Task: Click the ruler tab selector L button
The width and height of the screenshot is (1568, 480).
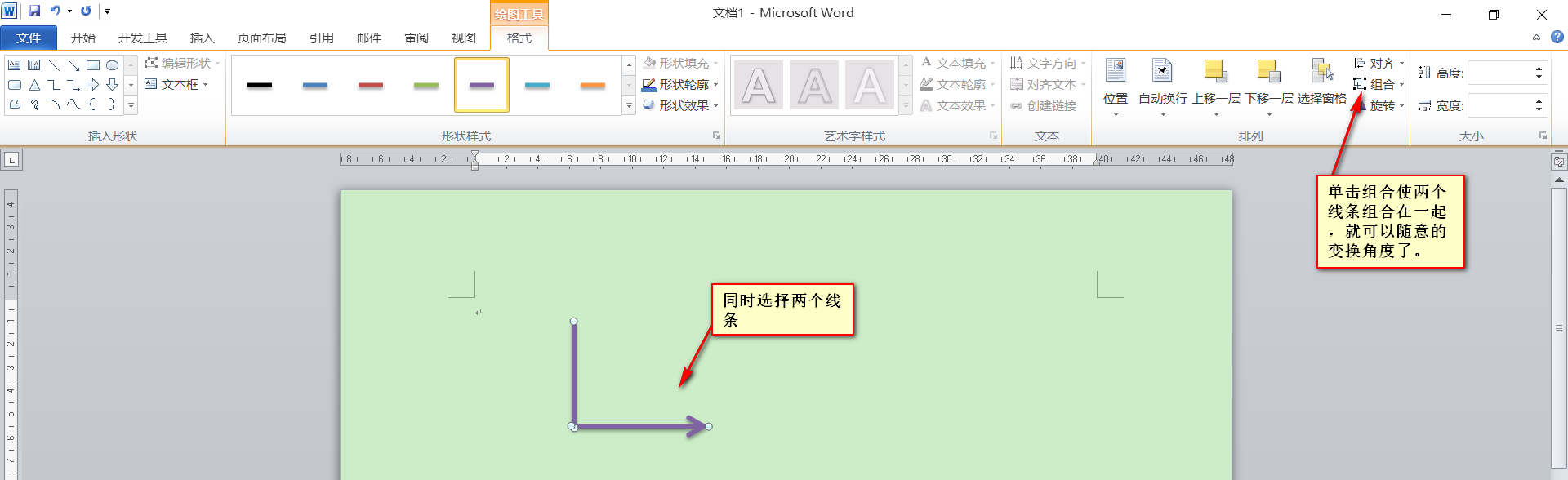Action: click(x=11, y=159)
